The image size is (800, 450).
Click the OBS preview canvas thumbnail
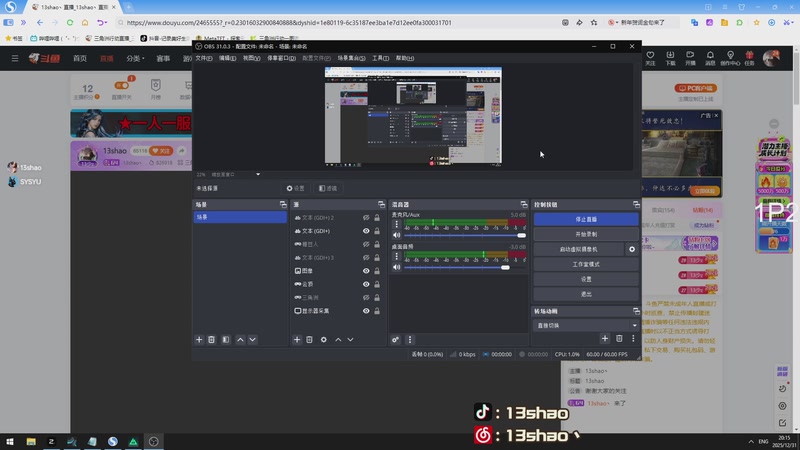coord(413,116)
